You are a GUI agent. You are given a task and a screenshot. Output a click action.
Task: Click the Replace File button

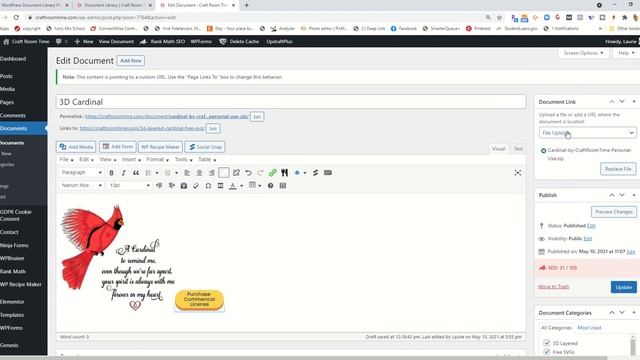(x=618, y=169)
